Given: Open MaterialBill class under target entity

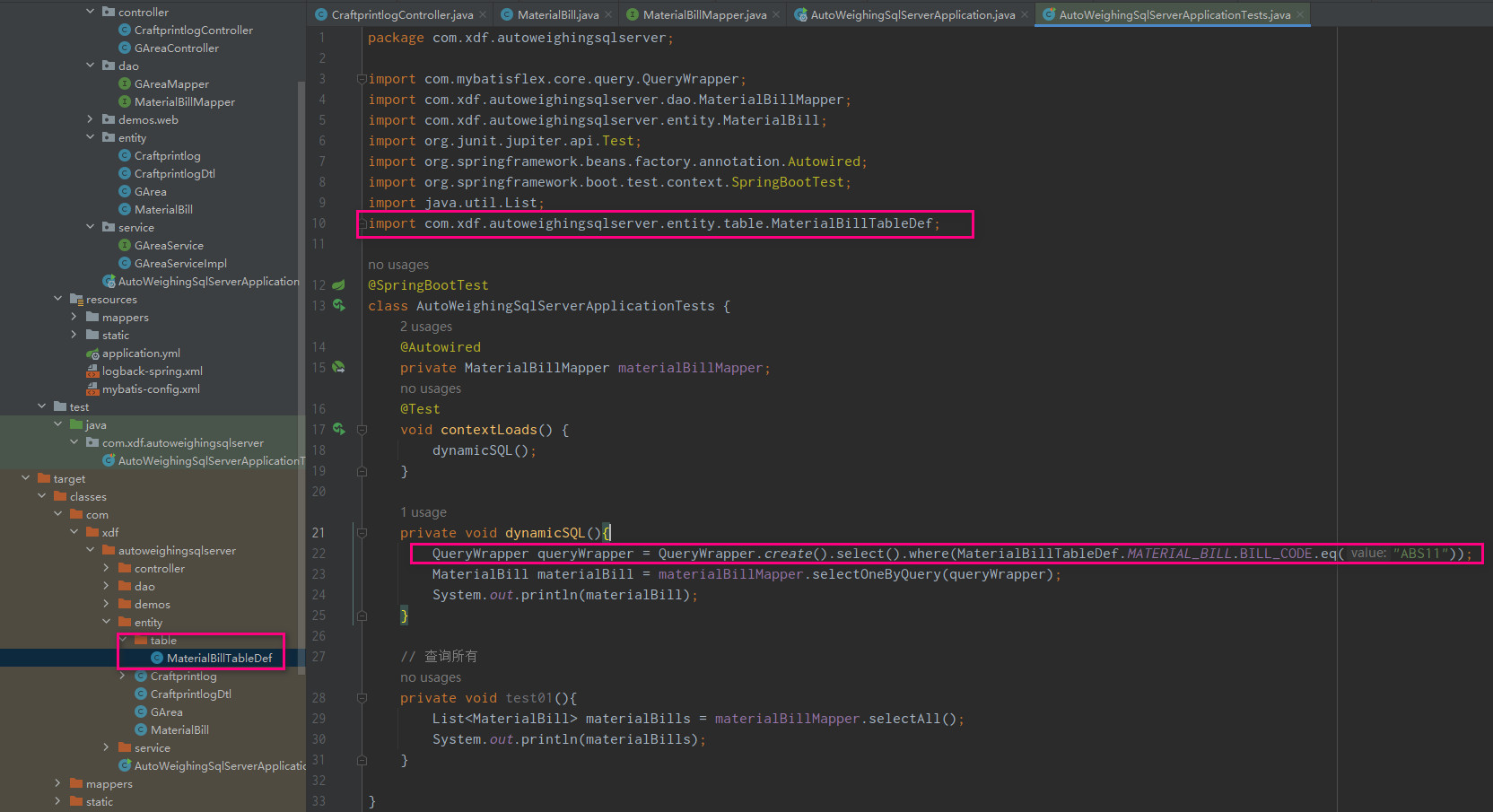Looking at the screenshot, I should coord(179,730).
